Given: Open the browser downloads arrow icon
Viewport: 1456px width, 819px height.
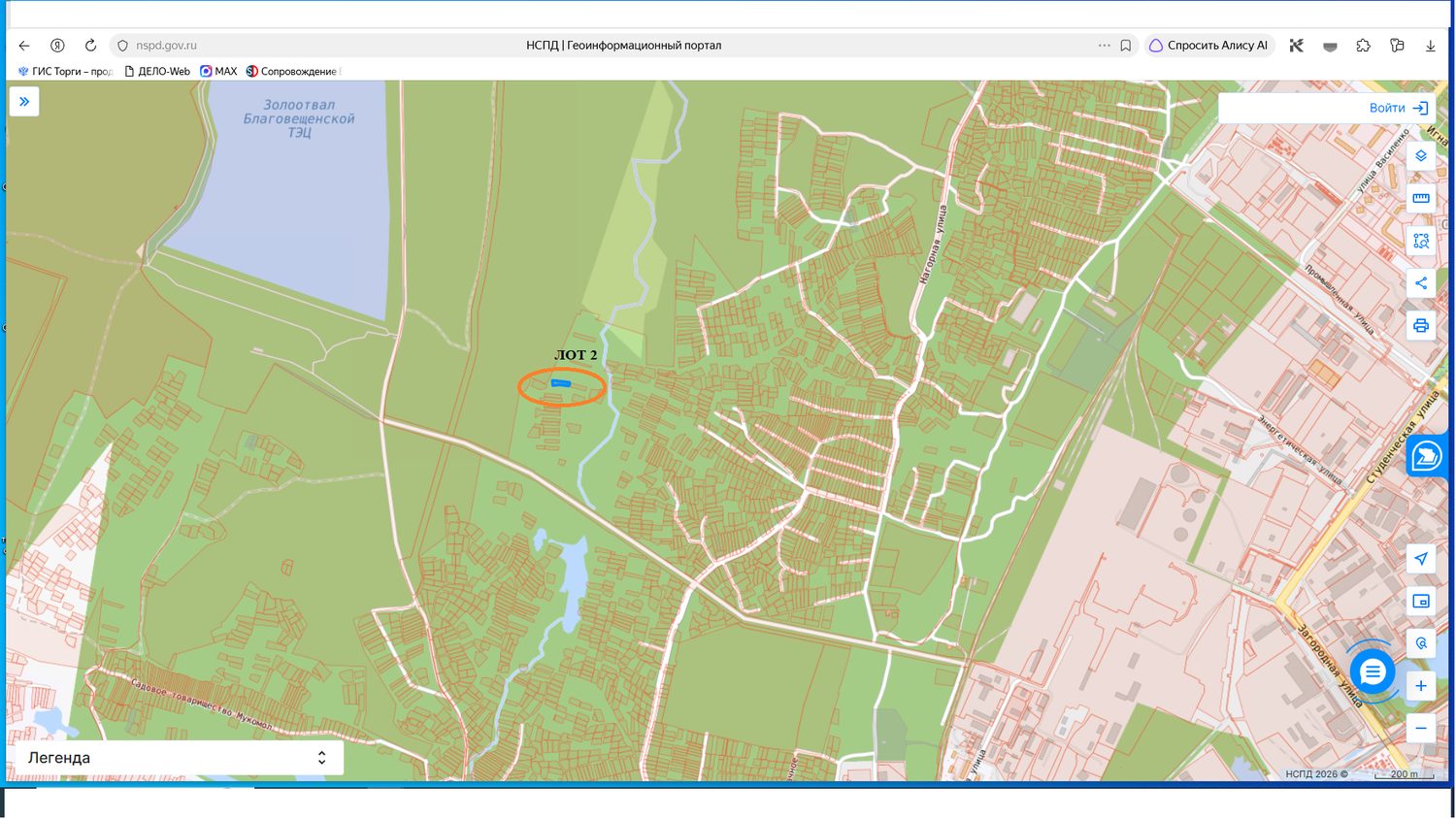Looking at the screenshot, I should [x=1430, y=46].
